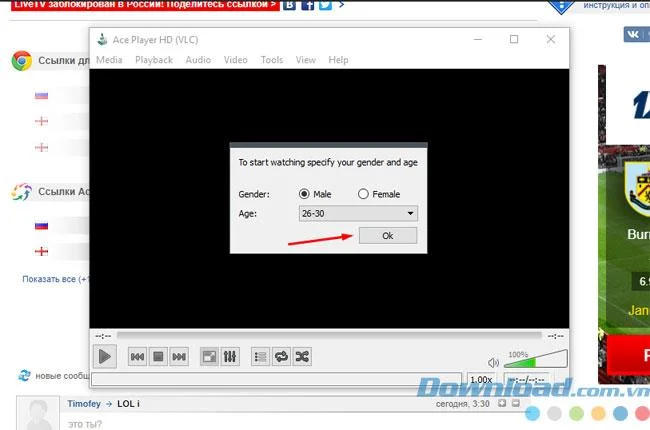Click the arrow after share icons

tap(341, 5)
